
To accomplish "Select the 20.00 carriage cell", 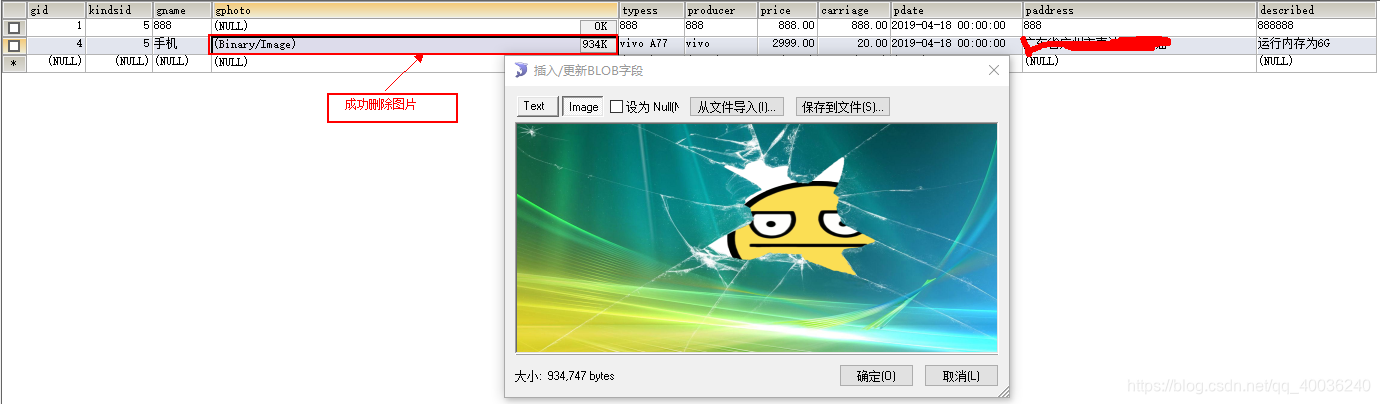I will click(x=854, y=44).
